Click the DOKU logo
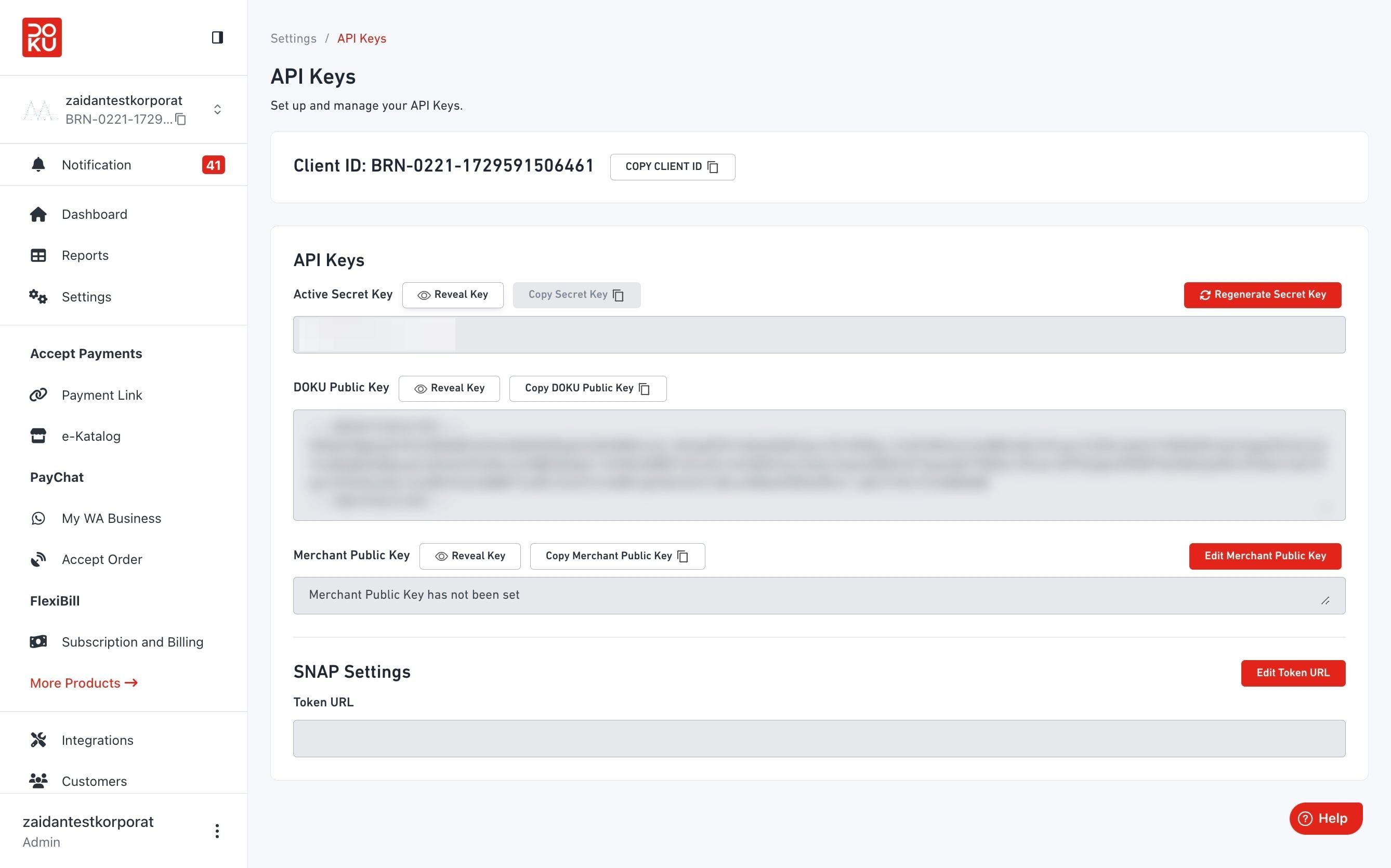Viewport: 1391px width, 868px height. [x=42, y=37]
